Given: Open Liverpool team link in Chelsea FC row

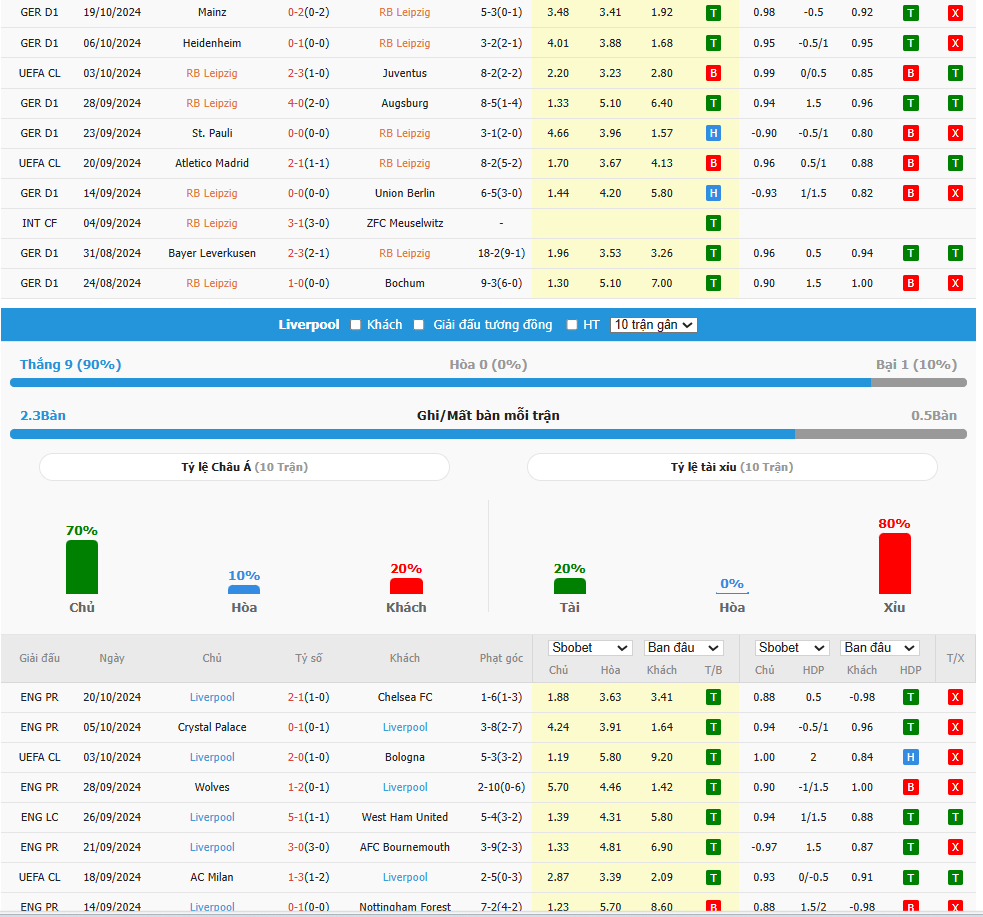Looking at the screenshot, I should (x=212, y=697).
